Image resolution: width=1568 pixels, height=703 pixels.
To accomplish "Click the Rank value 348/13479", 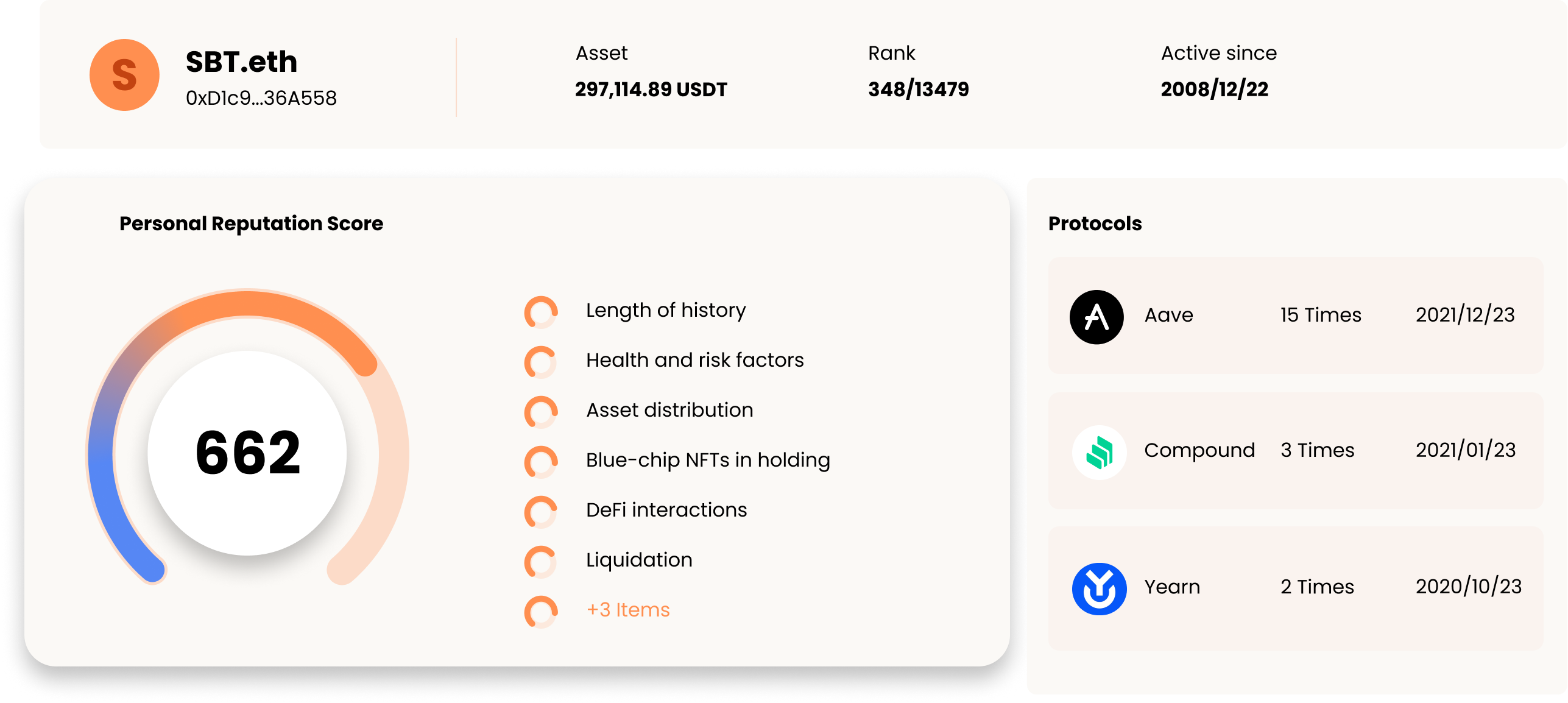I will point(919,90).
